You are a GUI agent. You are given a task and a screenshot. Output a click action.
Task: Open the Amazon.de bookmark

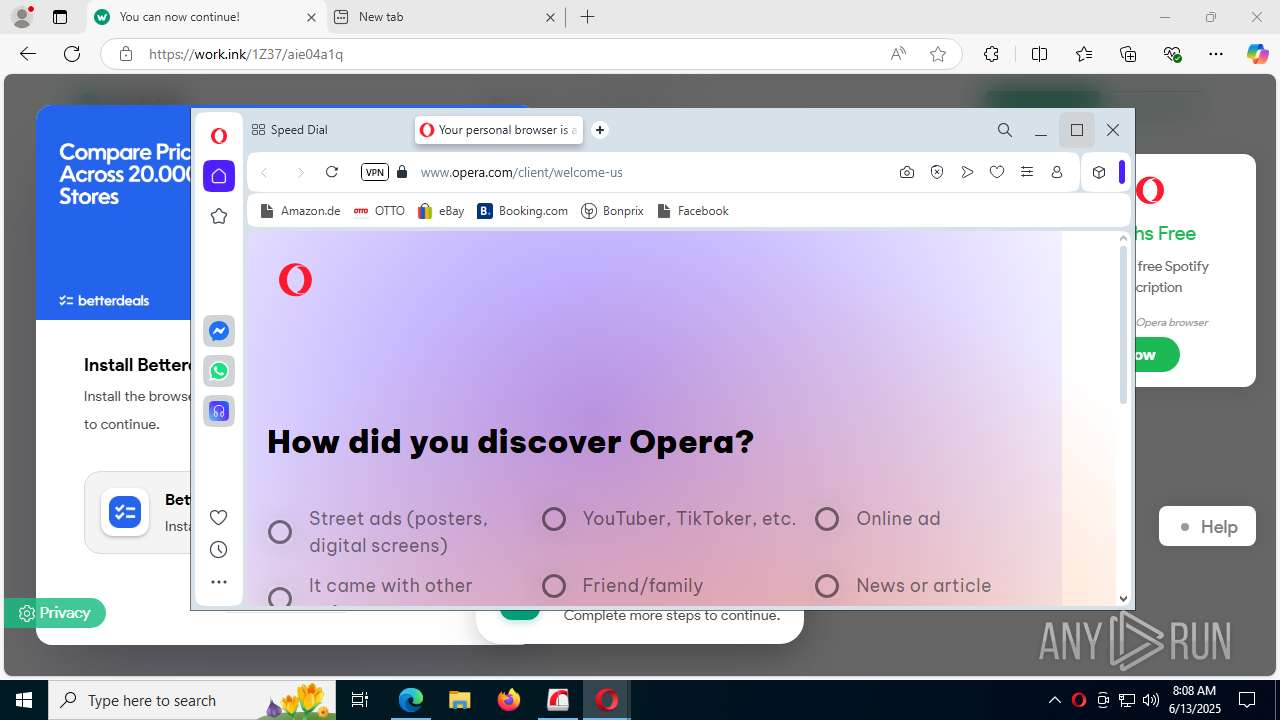(x=300, y=211)
